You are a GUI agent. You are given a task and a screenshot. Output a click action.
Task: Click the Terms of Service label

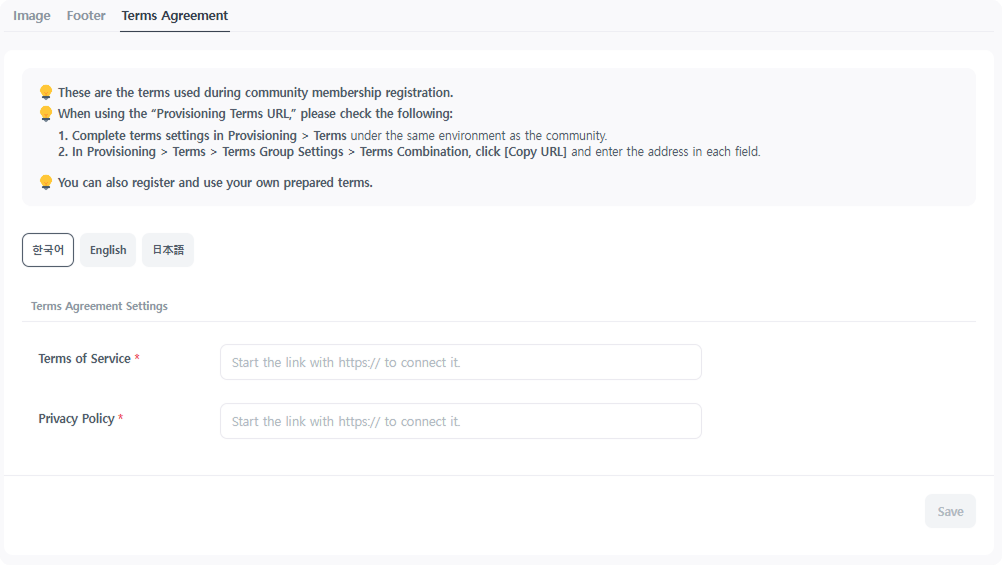point(84,359)
